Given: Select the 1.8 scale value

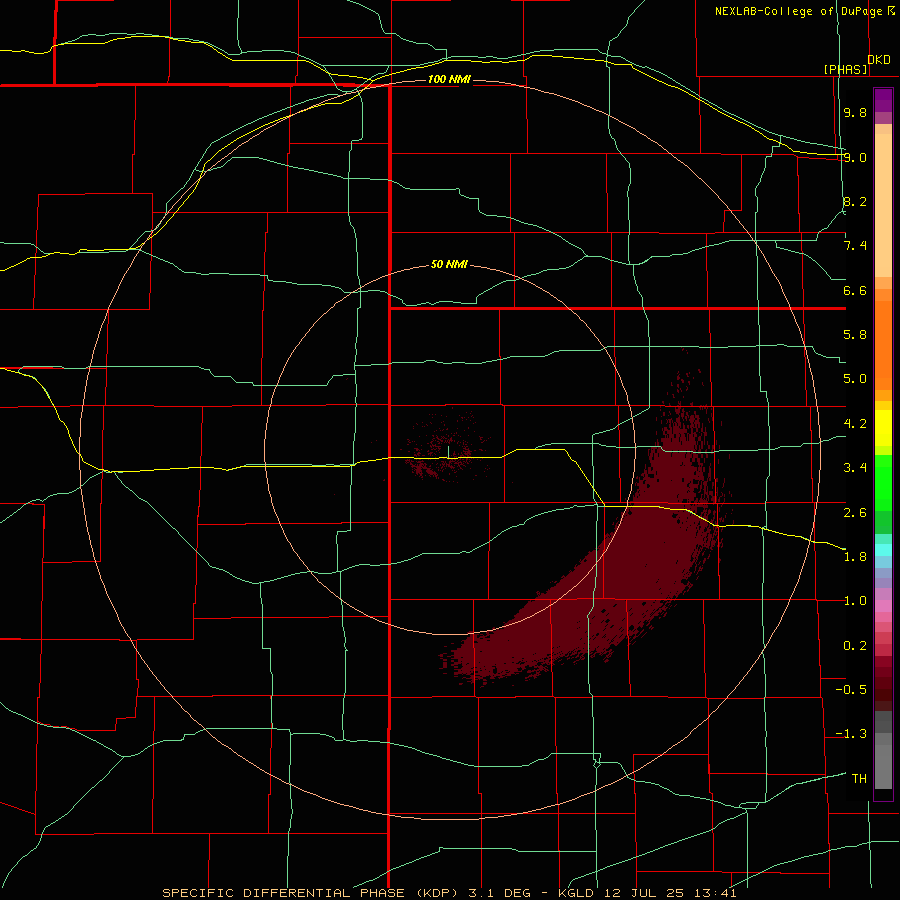Looking at the screenshot, I should 855,557.
